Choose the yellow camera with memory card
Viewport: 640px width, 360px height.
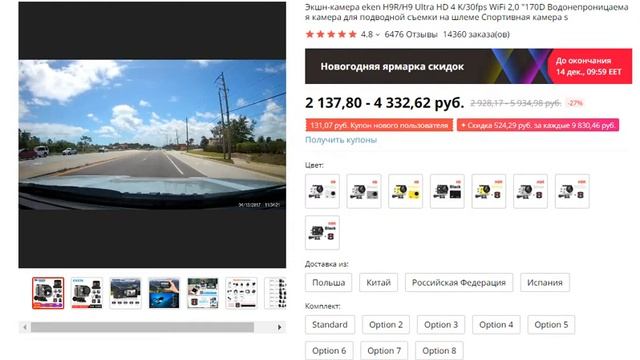click(489, 191)
